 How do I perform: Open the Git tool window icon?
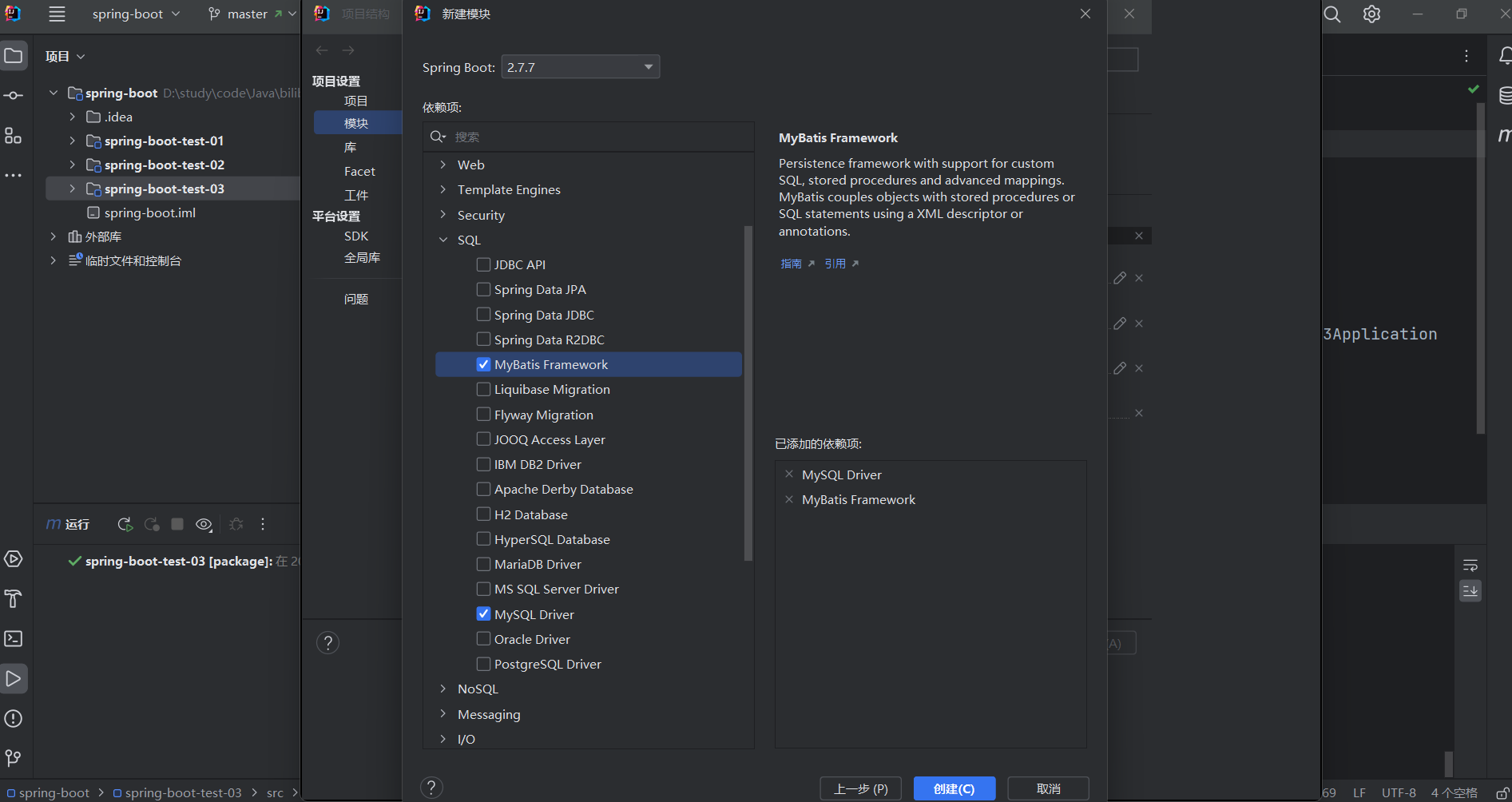(x=14, y=756)
